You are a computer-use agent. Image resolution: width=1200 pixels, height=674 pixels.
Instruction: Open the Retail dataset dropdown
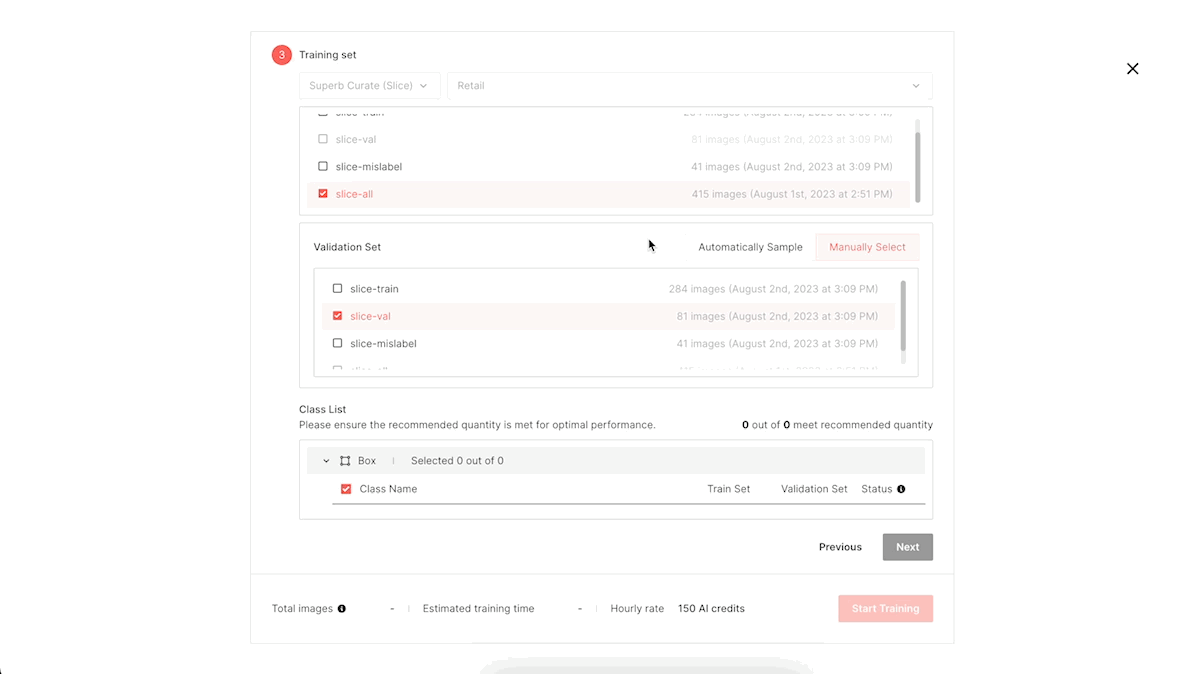pos(689,86)
